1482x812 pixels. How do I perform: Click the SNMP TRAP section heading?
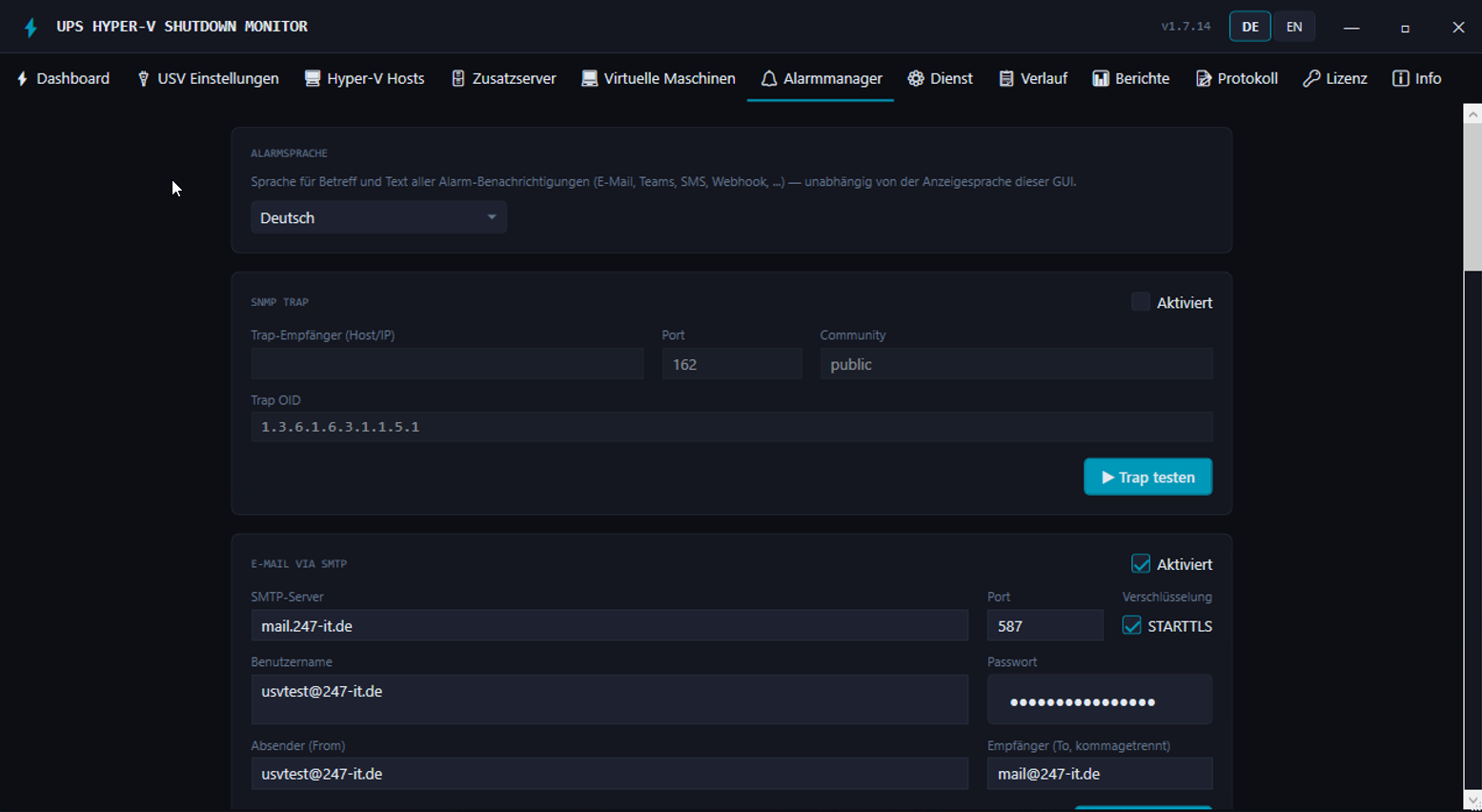tap(279, 302)
